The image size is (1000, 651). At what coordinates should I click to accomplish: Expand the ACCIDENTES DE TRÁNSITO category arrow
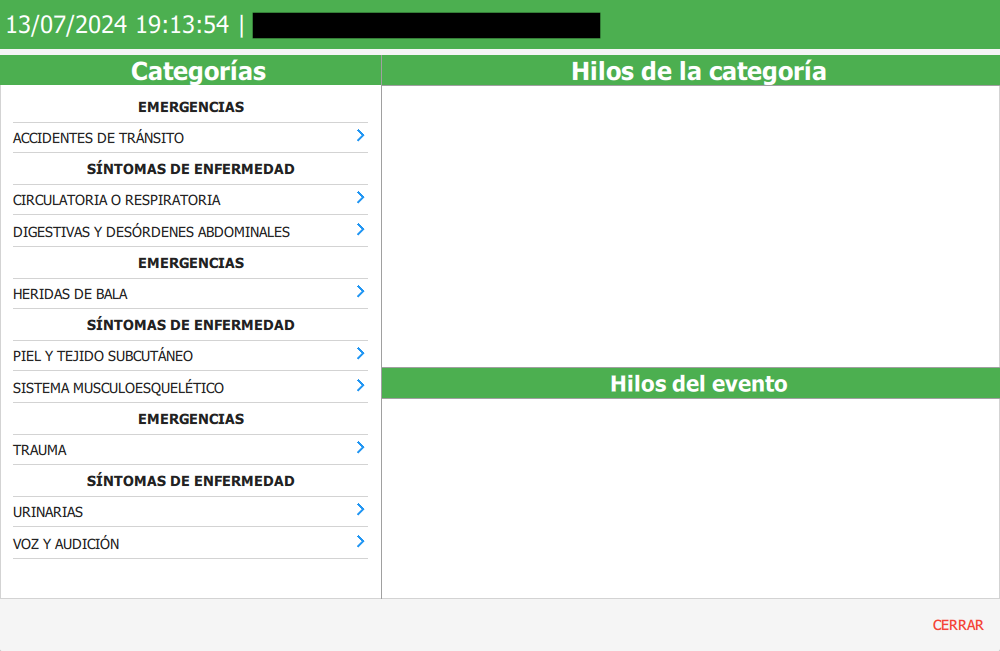(x=359, y=136)
